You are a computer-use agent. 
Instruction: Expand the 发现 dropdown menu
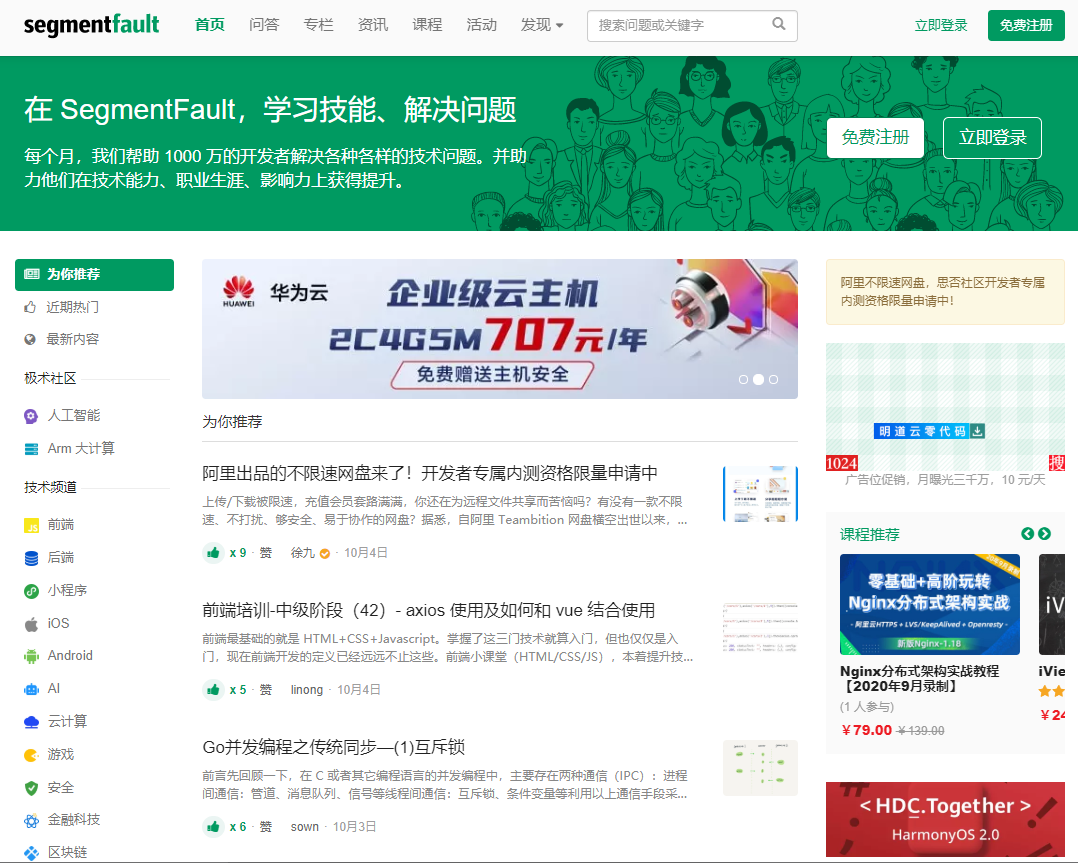point(542,25)
